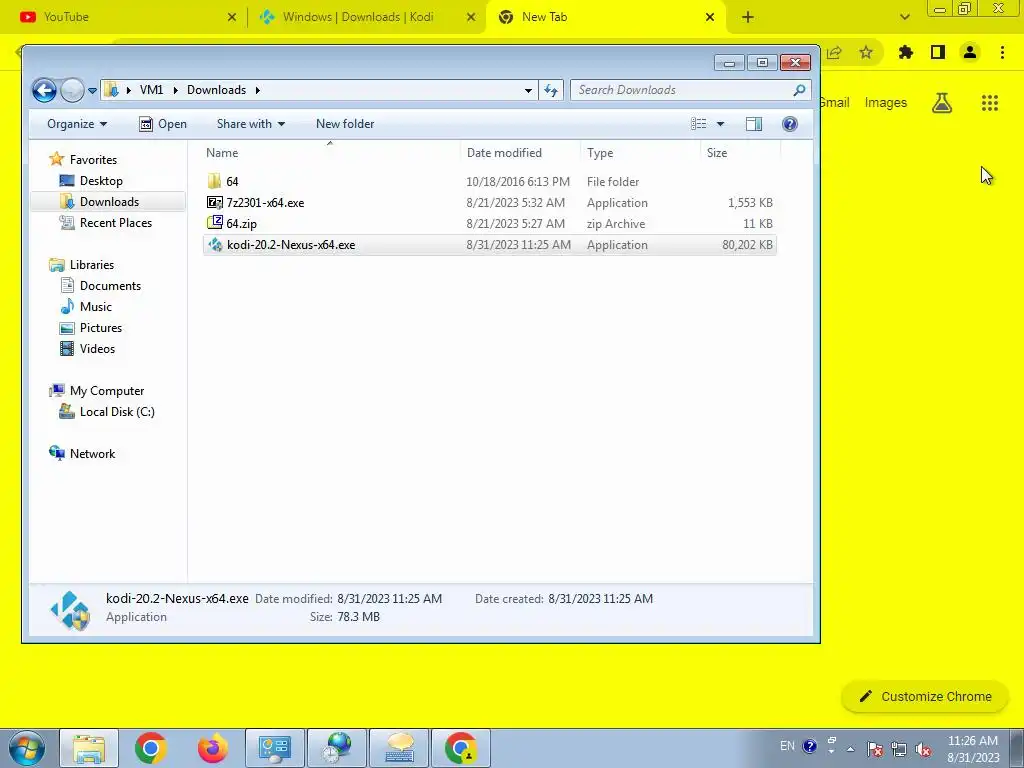Open the address bar history dropdown
Screen dimensions: 1024x768
tap(528, 90)
